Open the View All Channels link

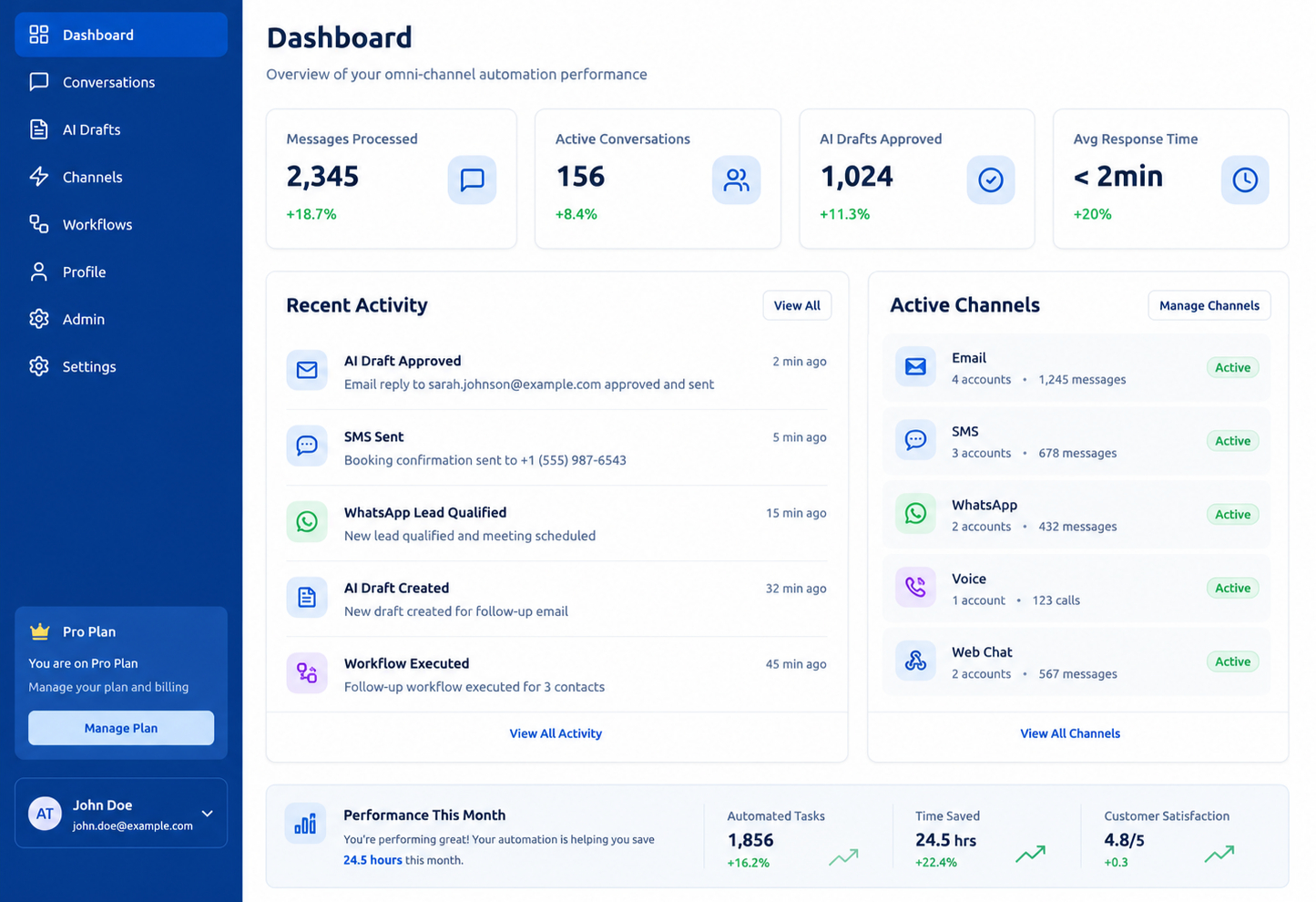coord(1070,733)
